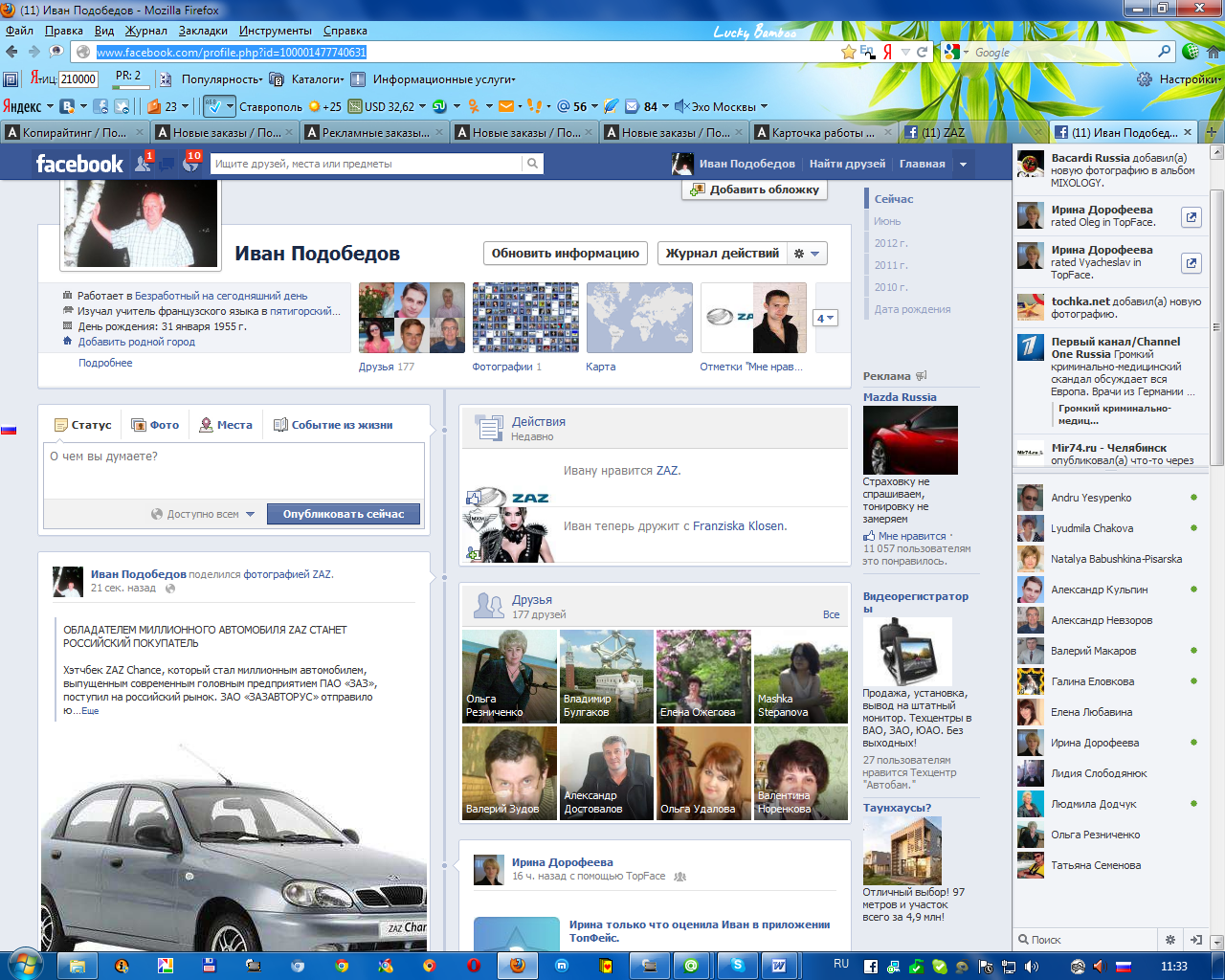Click status field О чем вы думаете?
The height and width of the screenshot is (980, 1225).
[234, 470]
